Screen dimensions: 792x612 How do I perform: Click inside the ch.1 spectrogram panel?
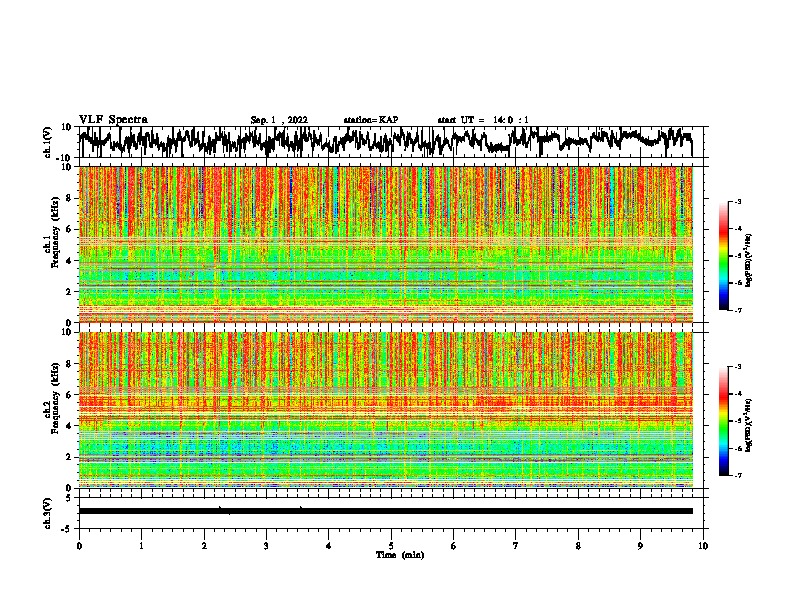(x=385, y=244)
